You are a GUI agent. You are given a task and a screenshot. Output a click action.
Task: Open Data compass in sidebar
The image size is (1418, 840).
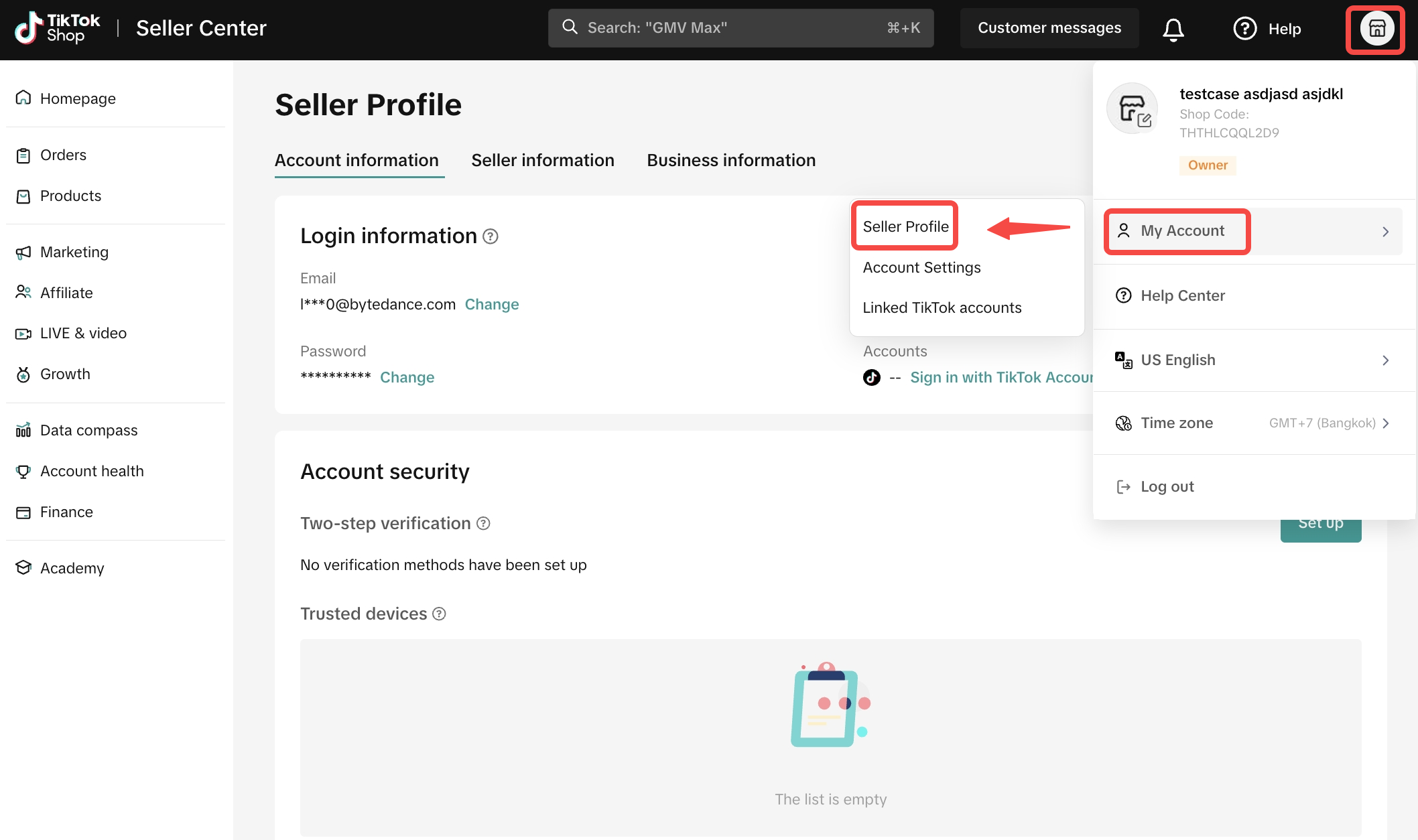point(88,431)
